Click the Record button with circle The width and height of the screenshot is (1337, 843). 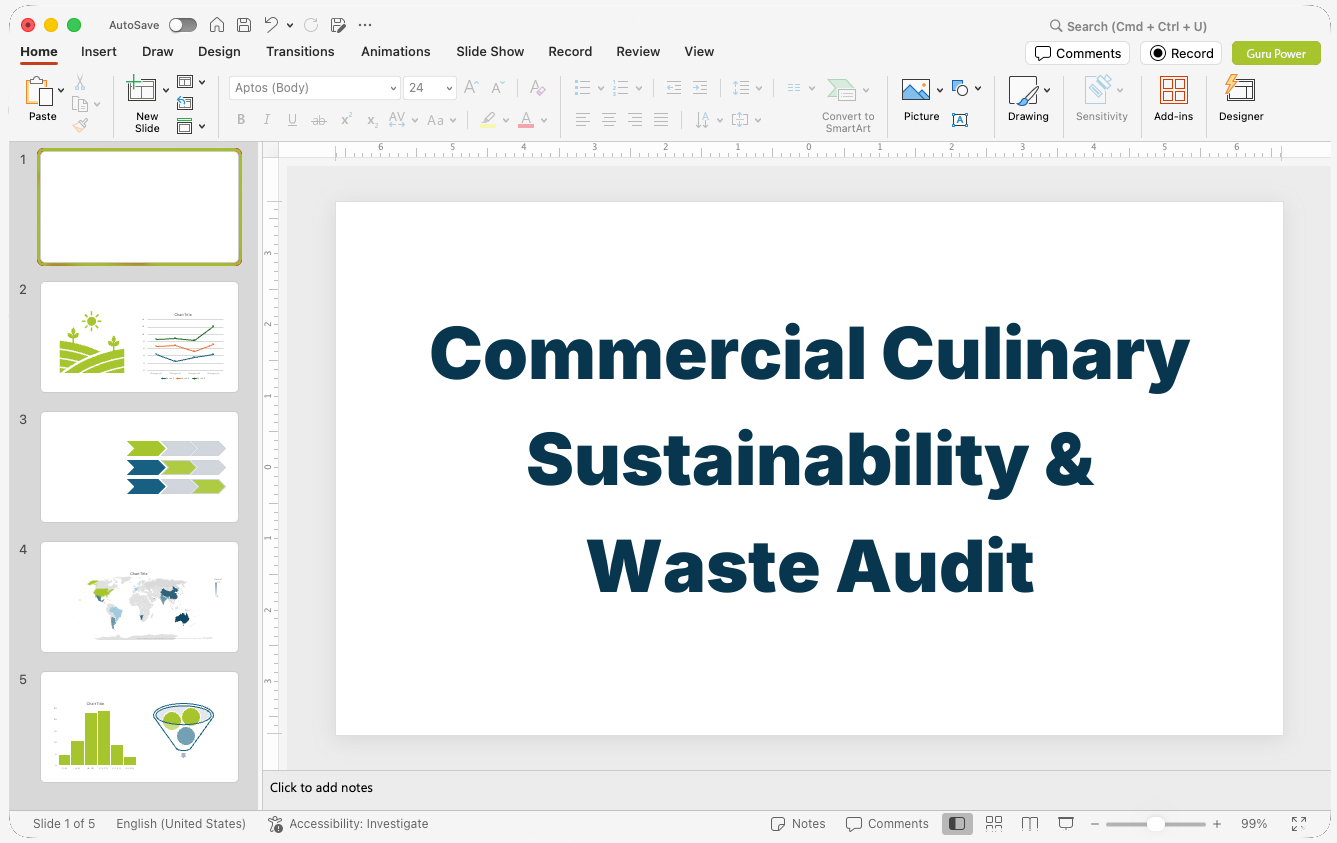click(x=1181, y=54)
